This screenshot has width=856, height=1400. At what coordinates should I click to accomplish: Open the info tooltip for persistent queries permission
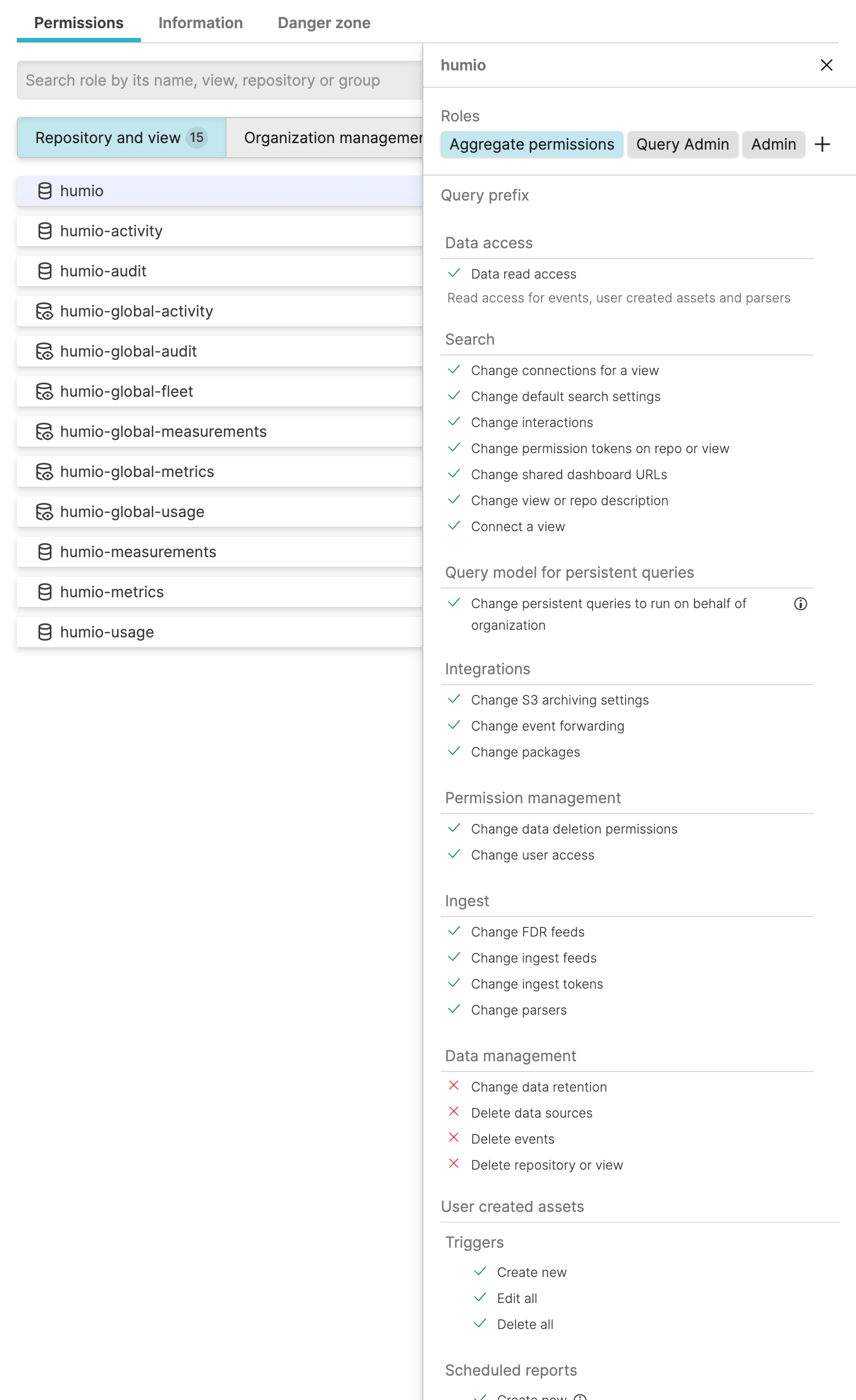point(801,603)
